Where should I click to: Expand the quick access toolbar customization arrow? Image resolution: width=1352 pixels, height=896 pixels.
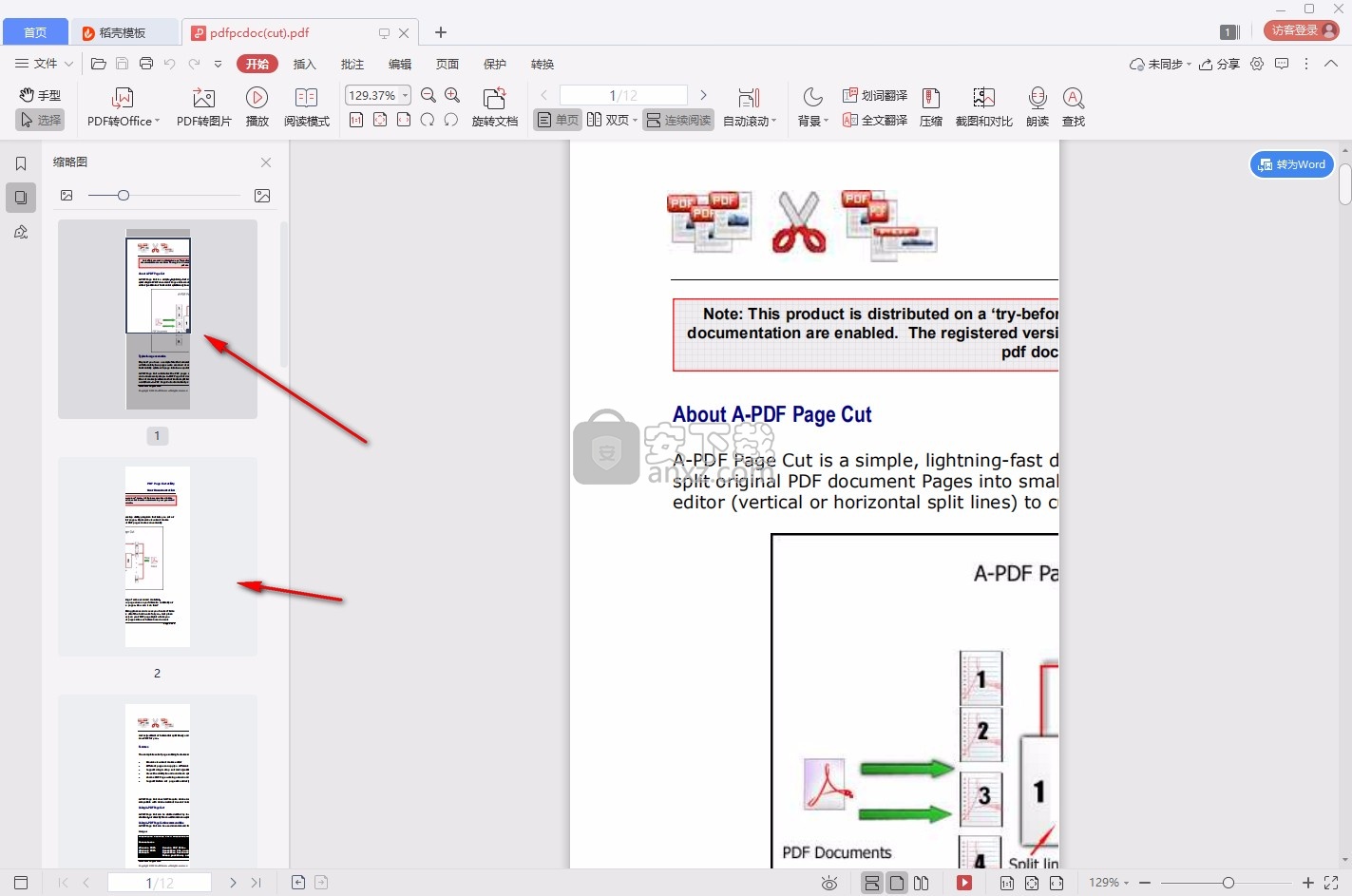point(218,64)
